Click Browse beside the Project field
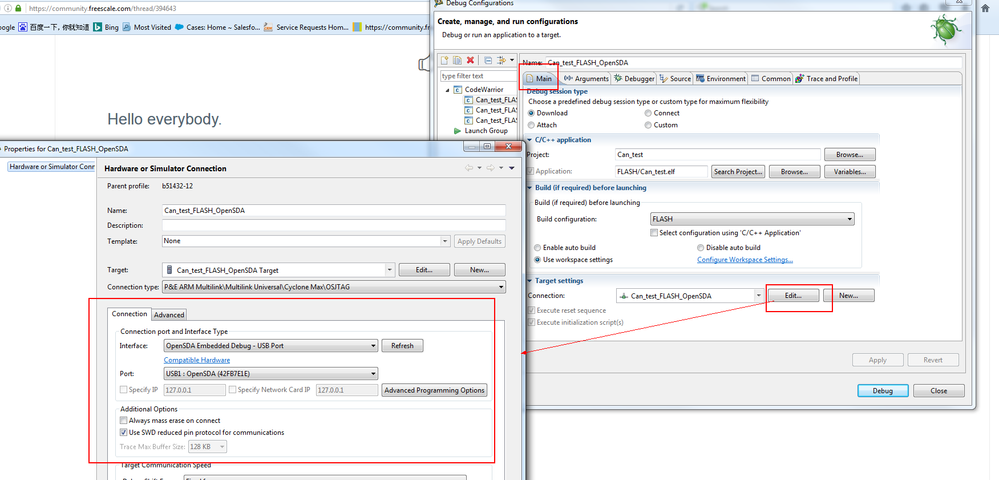 click(849, 154)
